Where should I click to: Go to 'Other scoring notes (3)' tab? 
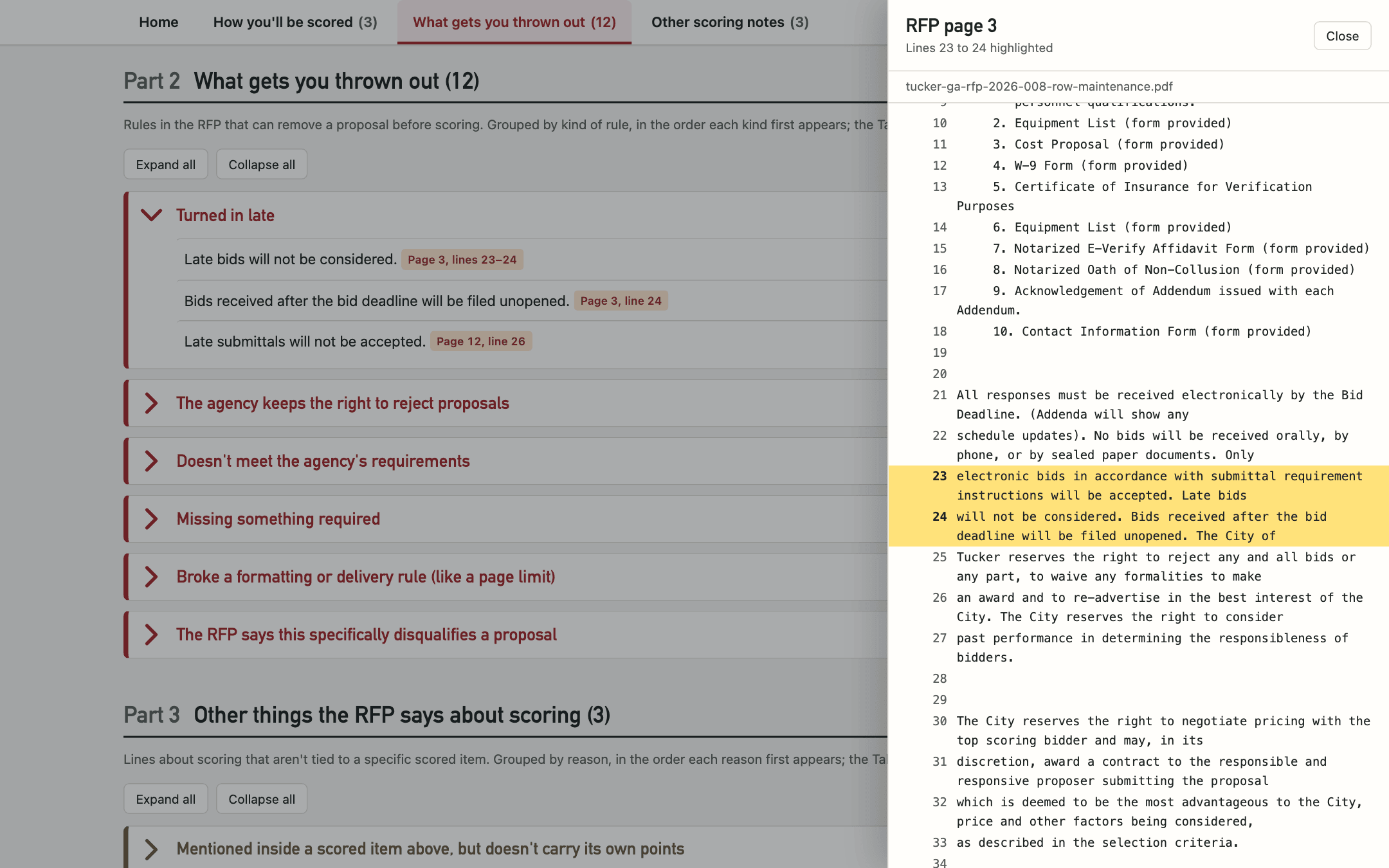pos(730,22)
